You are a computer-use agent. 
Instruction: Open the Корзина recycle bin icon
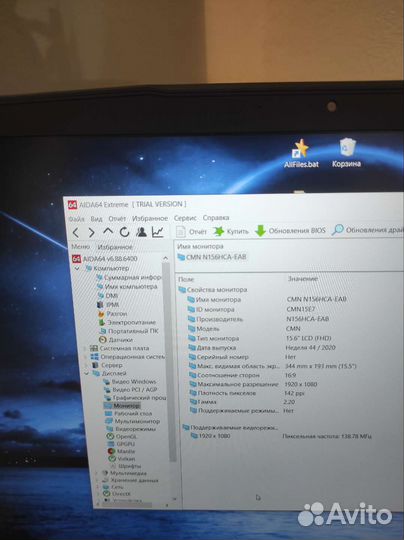click(346, 153)
